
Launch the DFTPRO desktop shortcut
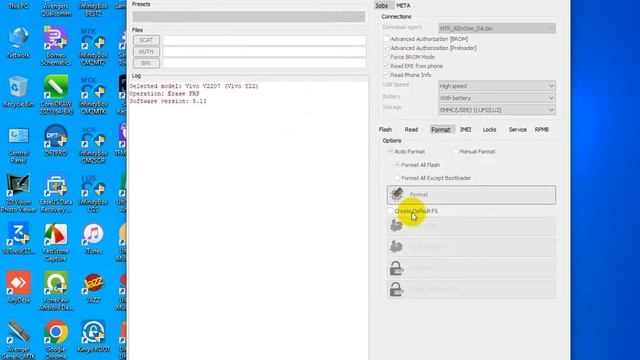pyautogui.click(x=56, y=140)
